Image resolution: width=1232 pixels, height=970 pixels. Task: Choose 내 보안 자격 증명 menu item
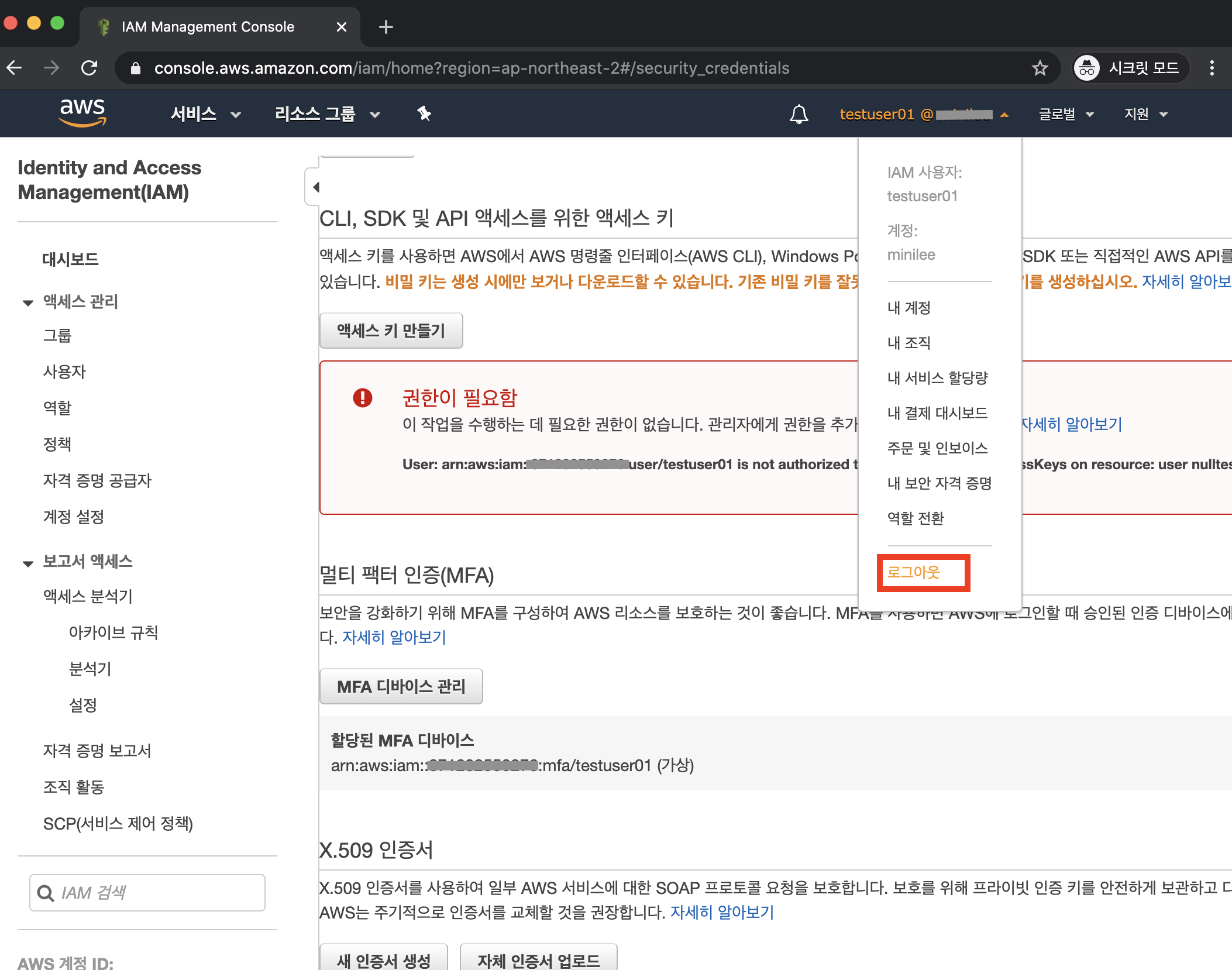point(940,483)
